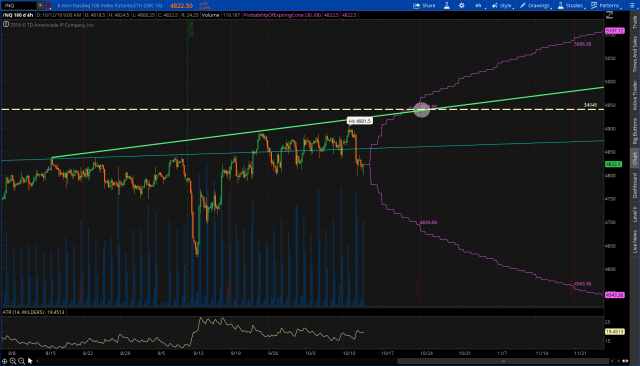
Task: Open the Dashboard side tab
Action: tap(635, 186)
